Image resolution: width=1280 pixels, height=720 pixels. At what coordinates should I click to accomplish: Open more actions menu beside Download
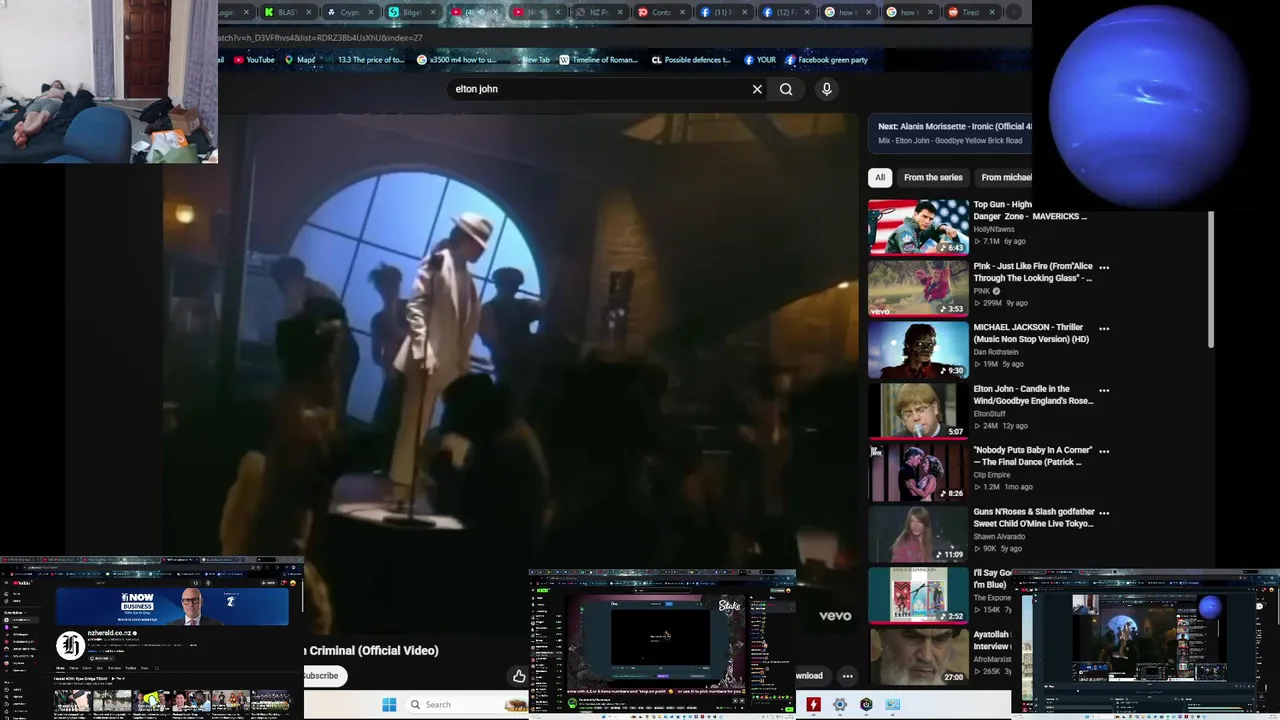(x=847, y=676)
